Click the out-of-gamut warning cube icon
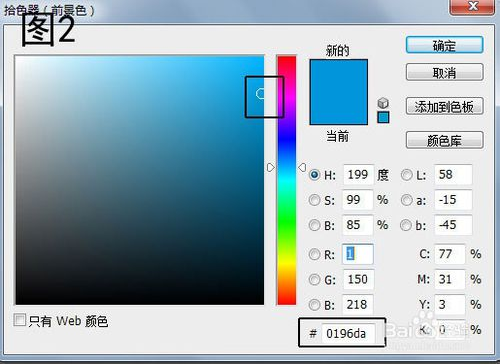Image resolution: width=501 pixels, height=364 pixels. pos(383,103)
